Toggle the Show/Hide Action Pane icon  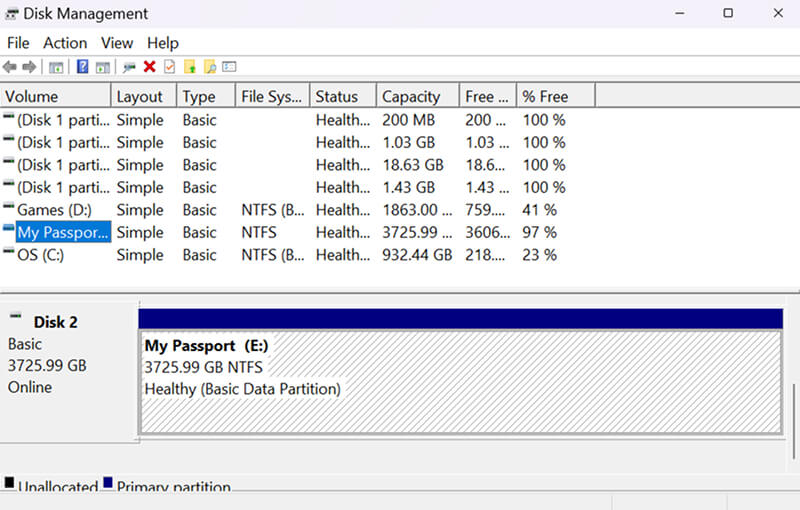(x=103, y=67)
